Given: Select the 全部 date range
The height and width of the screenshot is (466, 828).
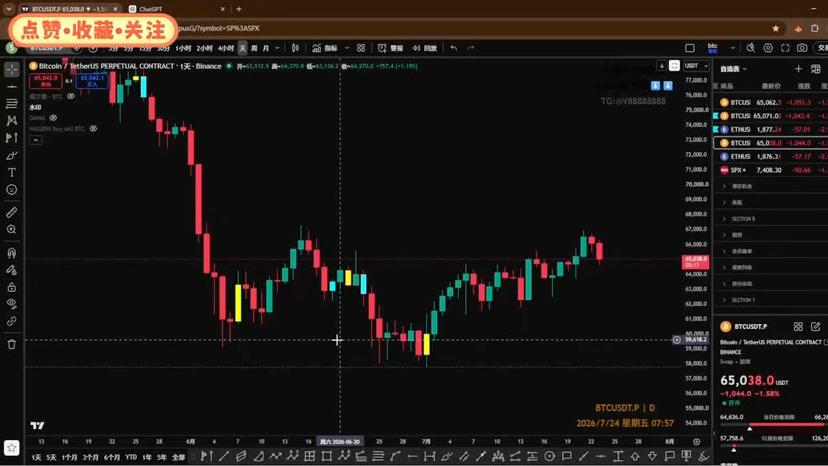Looking at the screenshot, I should (178, 458).
